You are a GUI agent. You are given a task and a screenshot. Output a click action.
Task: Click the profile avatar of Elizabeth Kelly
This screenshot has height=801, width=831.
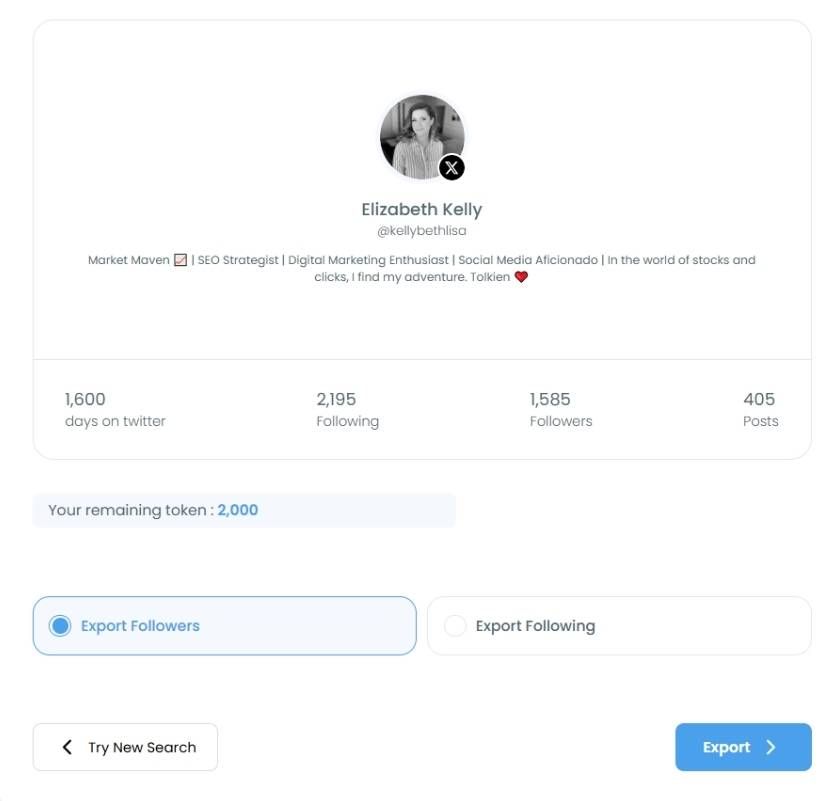421,137
